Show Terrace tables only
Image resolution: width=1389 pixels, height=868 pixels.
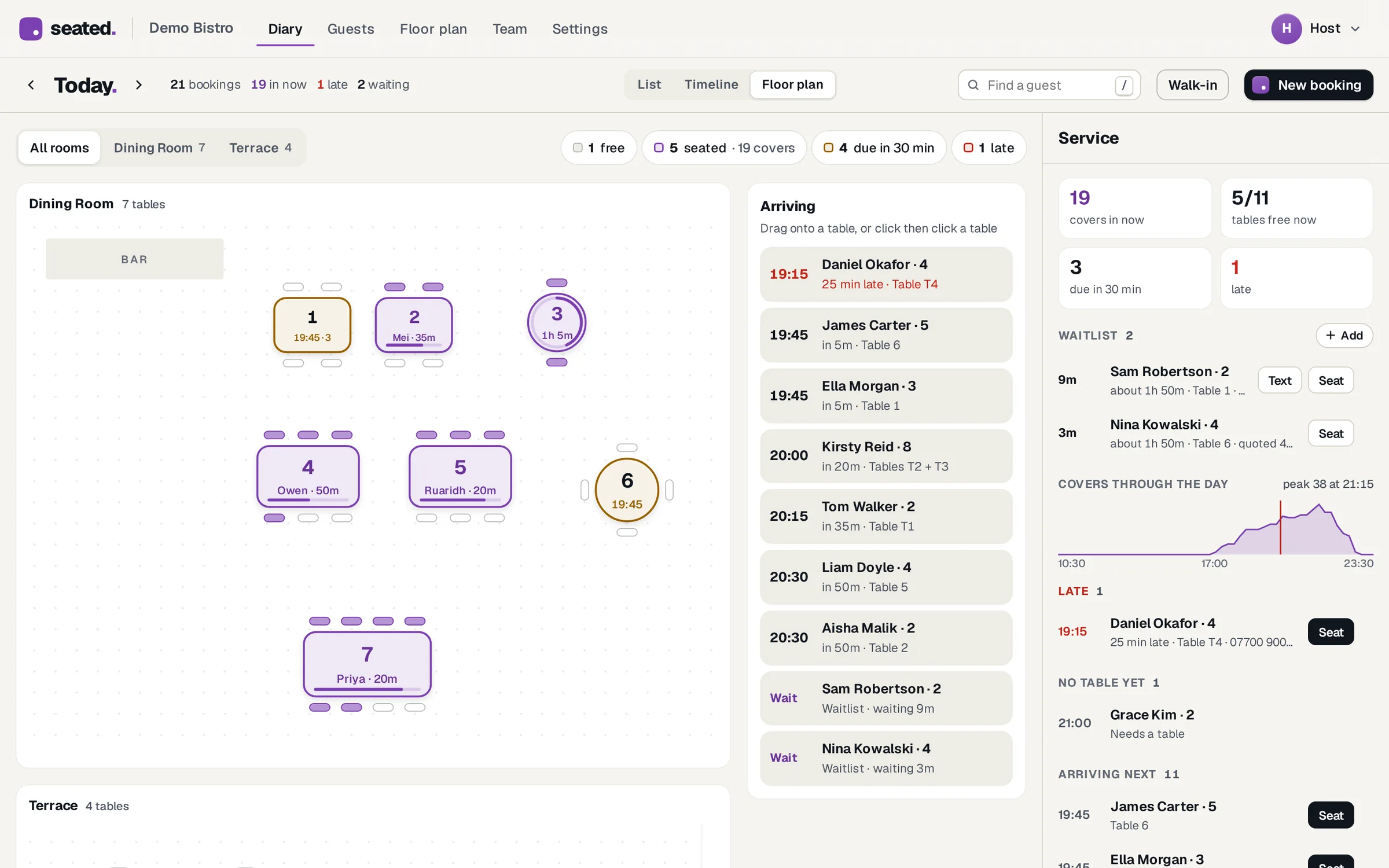260,148
